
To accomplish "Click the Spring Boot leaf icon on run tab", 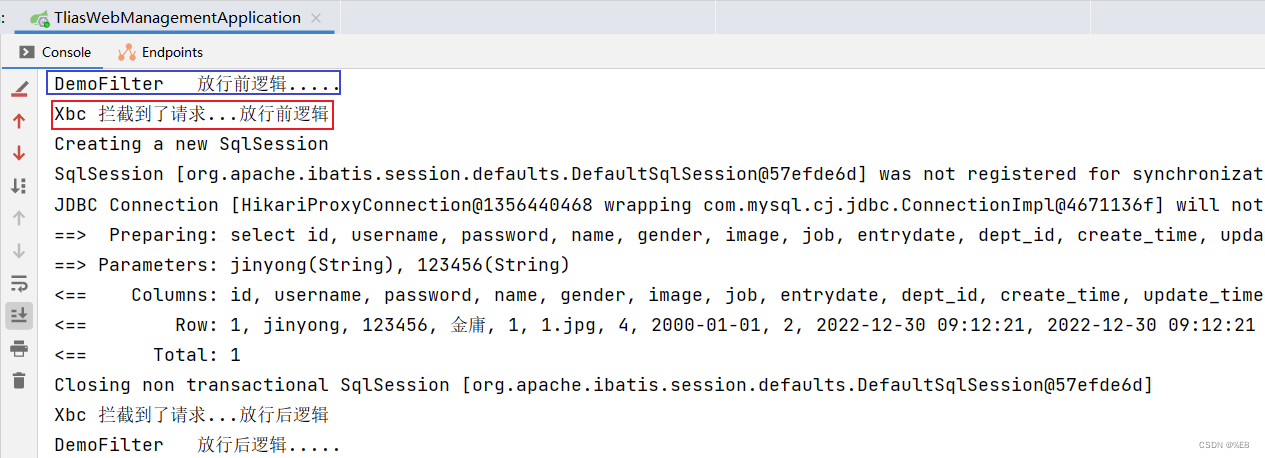I will pos(40,18).
